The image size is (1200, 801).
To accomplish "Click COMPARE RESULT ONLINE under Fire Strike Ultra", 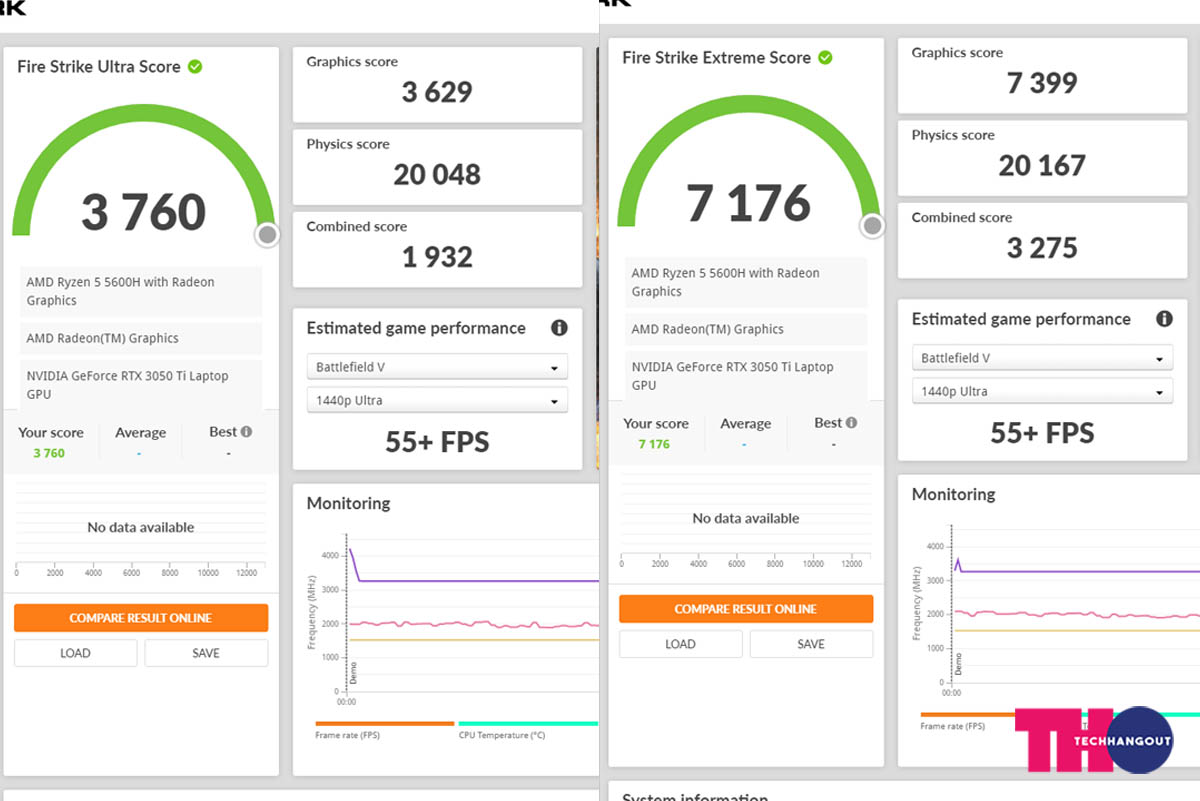I will (141, 618).
